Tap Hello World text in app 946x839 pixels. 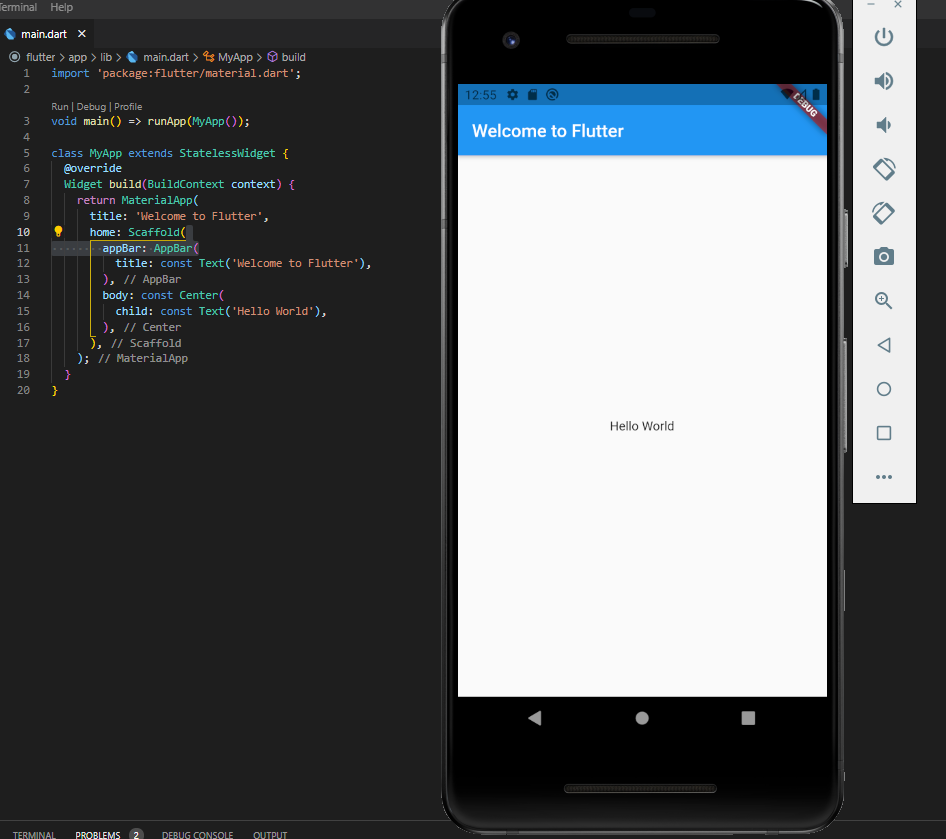[642, 426]
